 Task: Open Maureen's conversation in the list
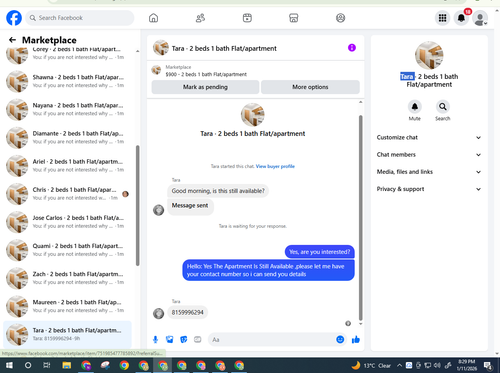[x=68, y=306]
